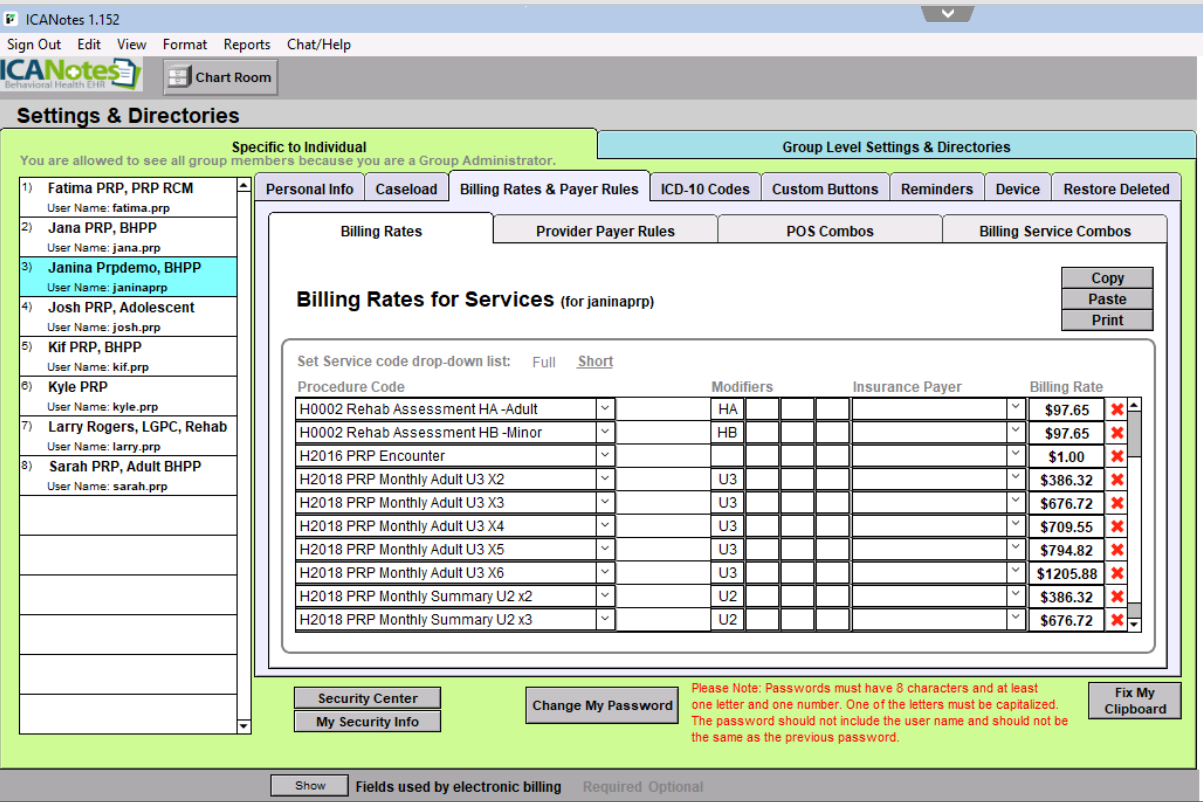
Task: Open procedure code dropdown for H2016 PRP Encounter
Action: tap(605, 457)
